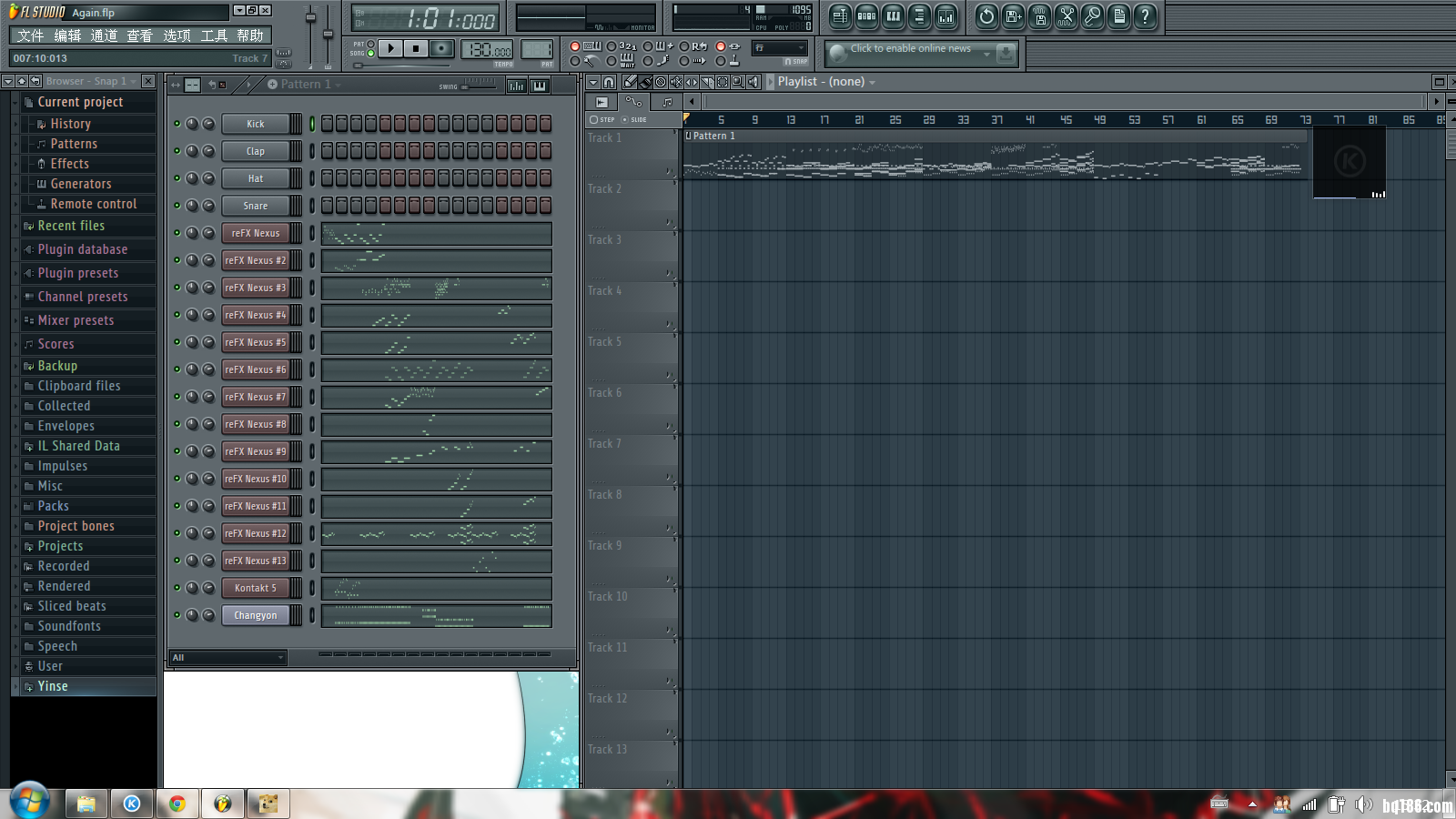The width and height of the screenshot is (1456, 819).
Task: Open Chrome from the Windows taskbar
Action: coord(177,804)
